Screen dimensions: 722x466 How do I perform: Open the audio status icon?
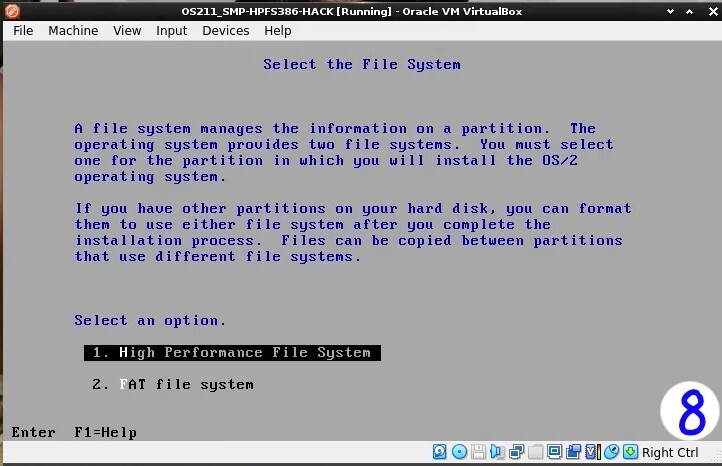497,452
